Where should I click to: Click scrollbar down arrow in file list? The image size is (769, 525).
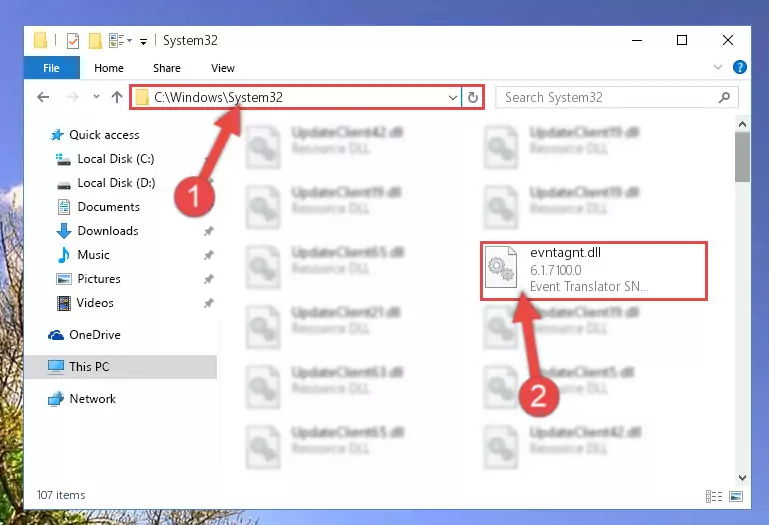point(743,477)
